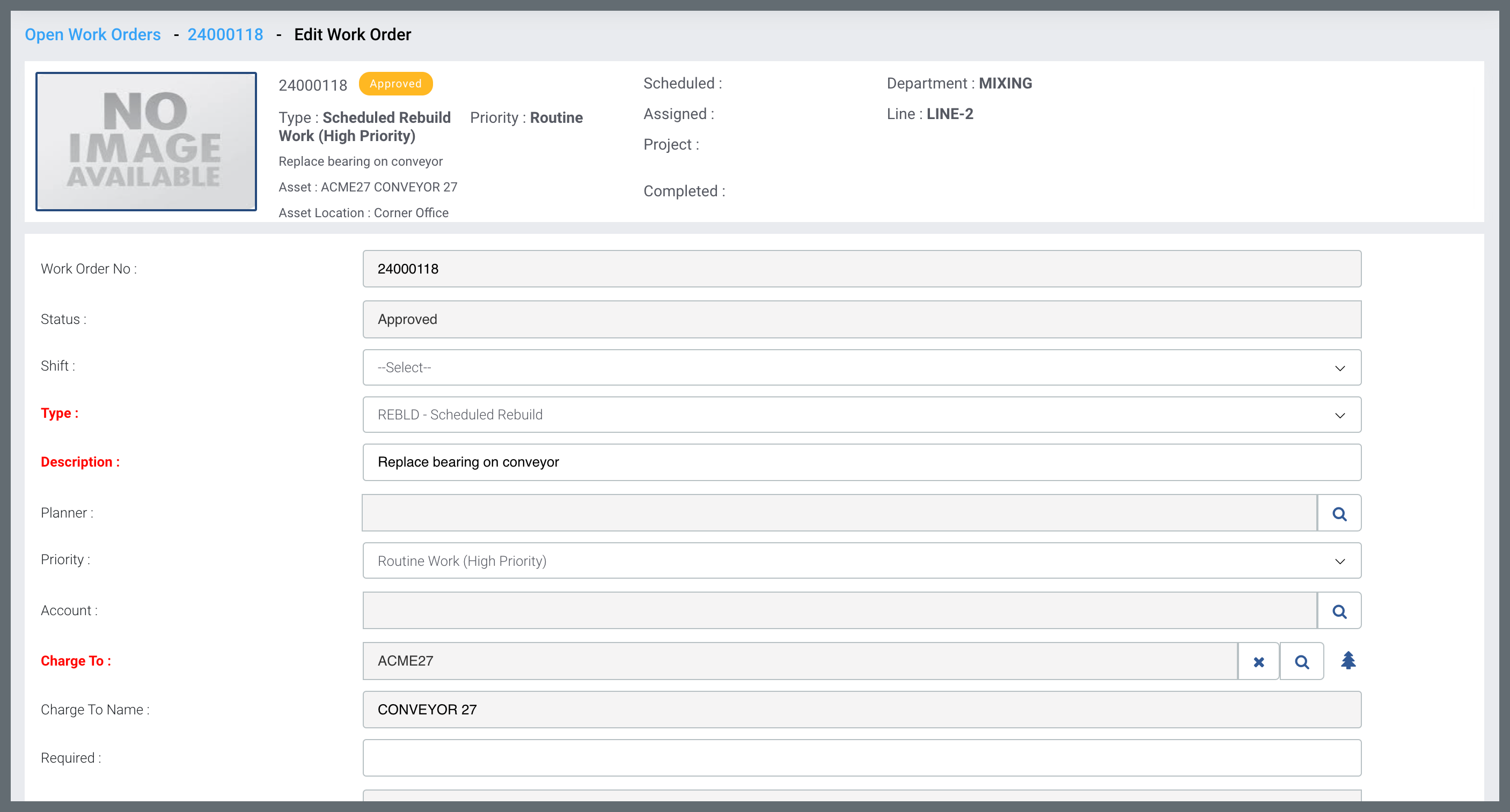1510x812 pixels.
Task: Clear the Charge To value with X icon
Action: click(1258, 661)
